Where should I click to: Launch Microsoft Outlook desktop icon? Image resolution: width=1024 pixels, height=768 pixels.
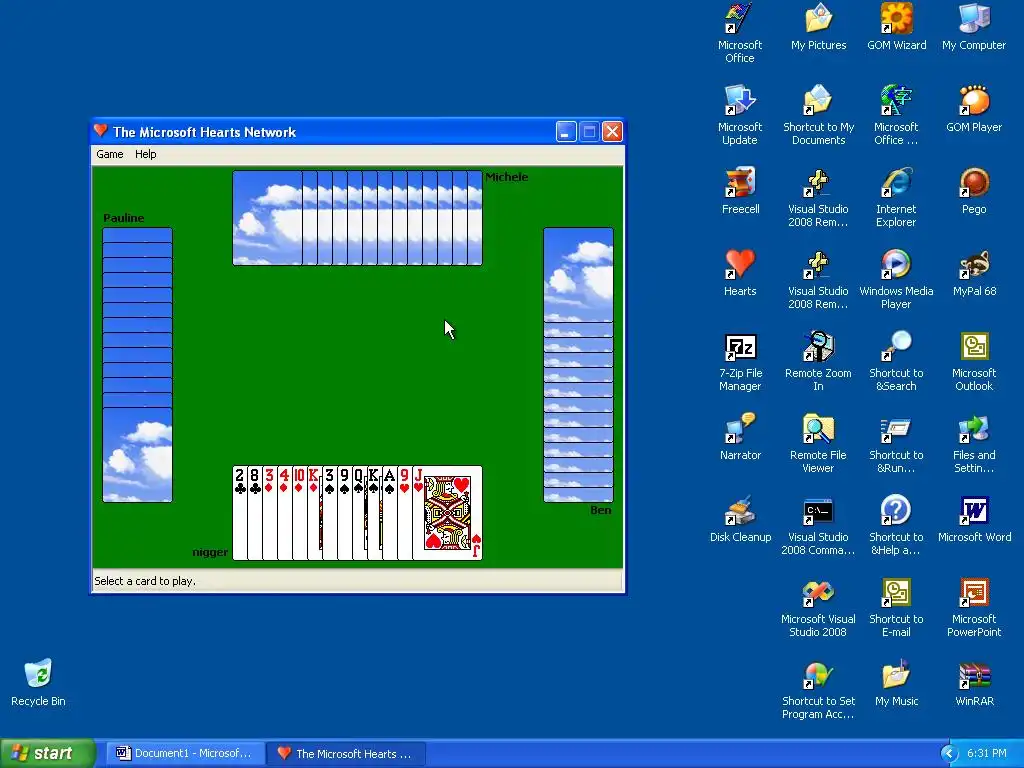tap(974, 362)
